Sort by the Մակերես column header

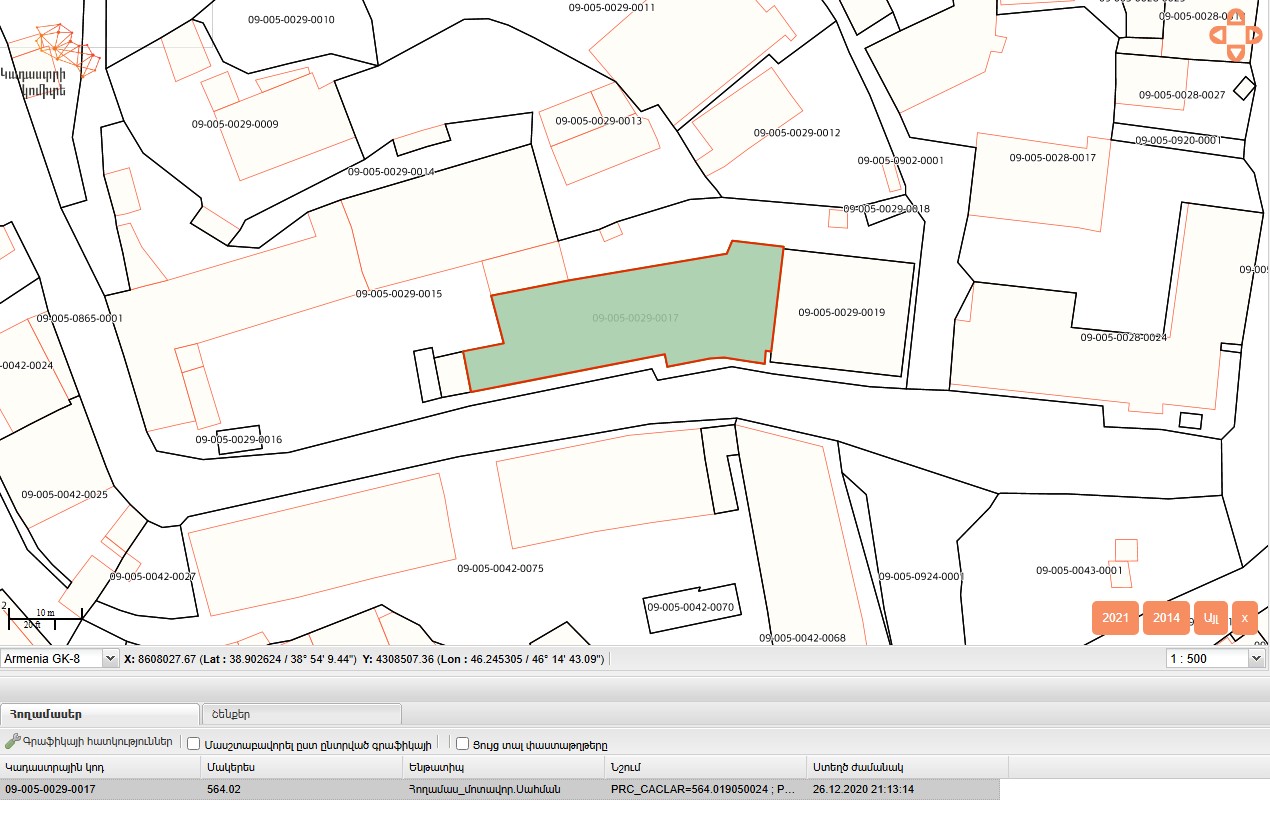click(302, 767)
